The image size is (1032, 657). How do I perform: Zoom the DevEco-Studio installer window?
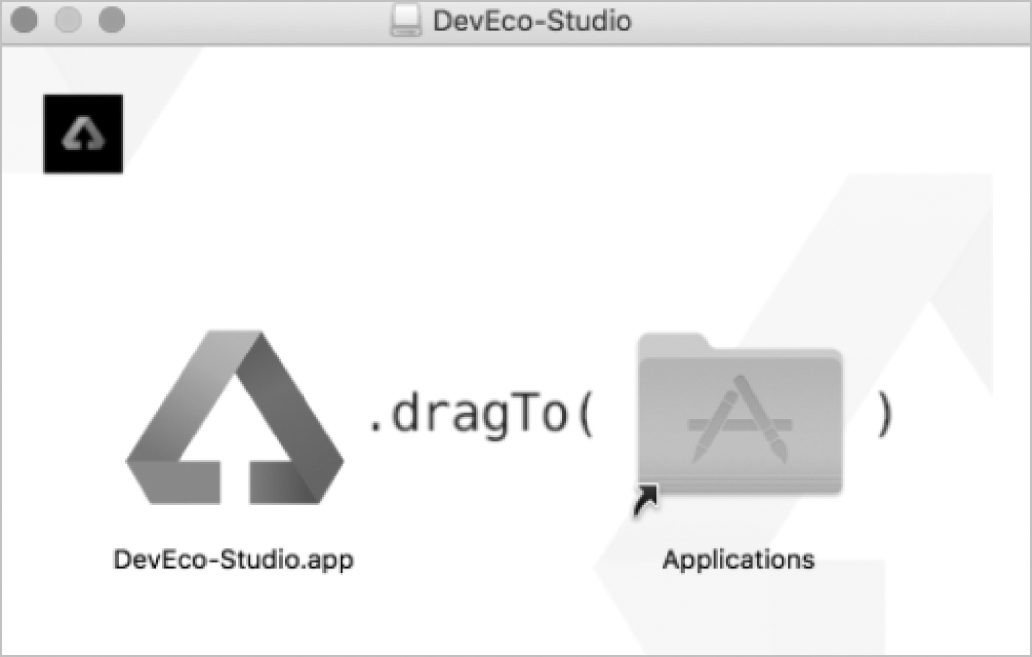111,20
